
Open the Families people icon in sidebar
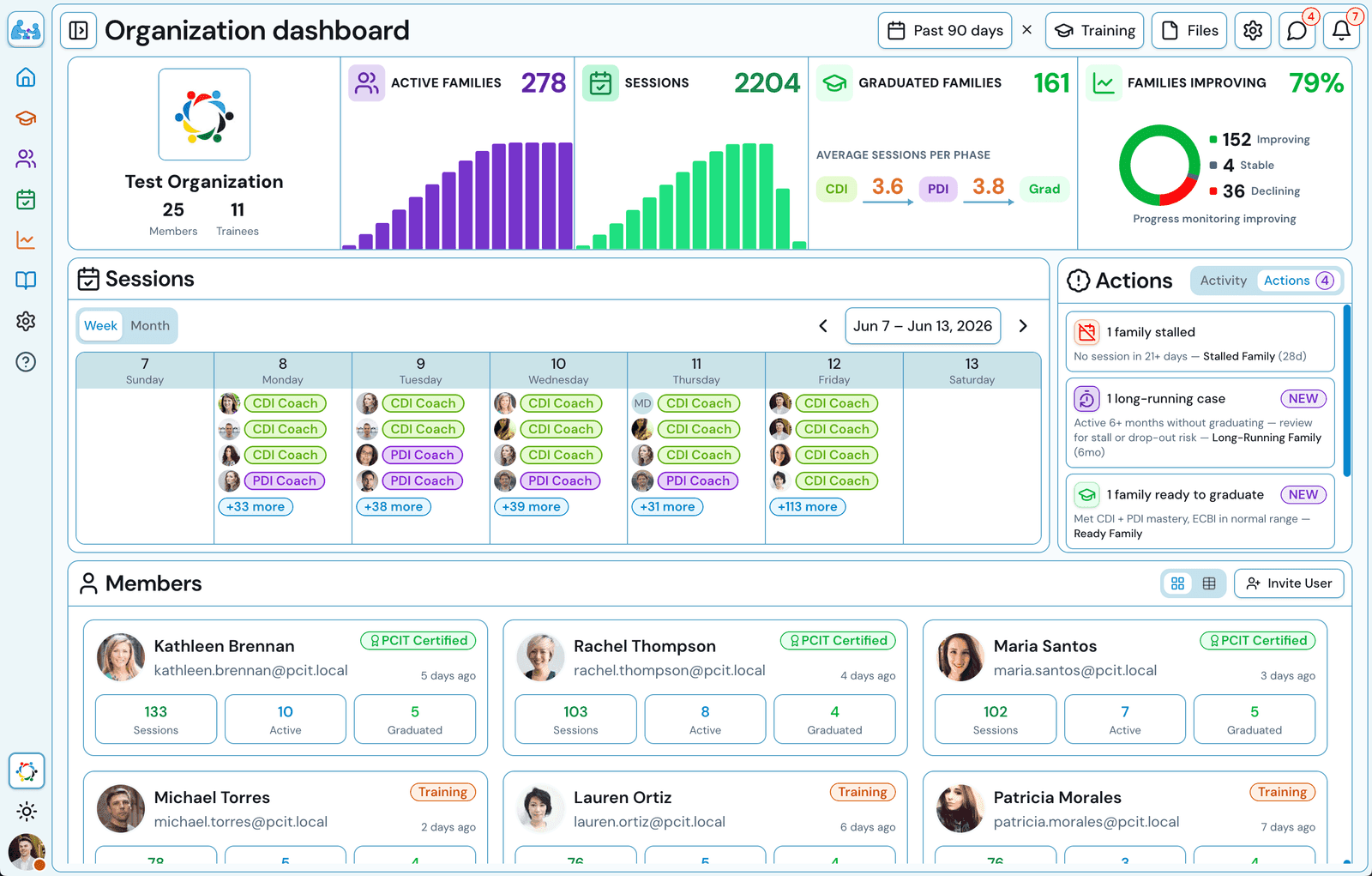26,159
